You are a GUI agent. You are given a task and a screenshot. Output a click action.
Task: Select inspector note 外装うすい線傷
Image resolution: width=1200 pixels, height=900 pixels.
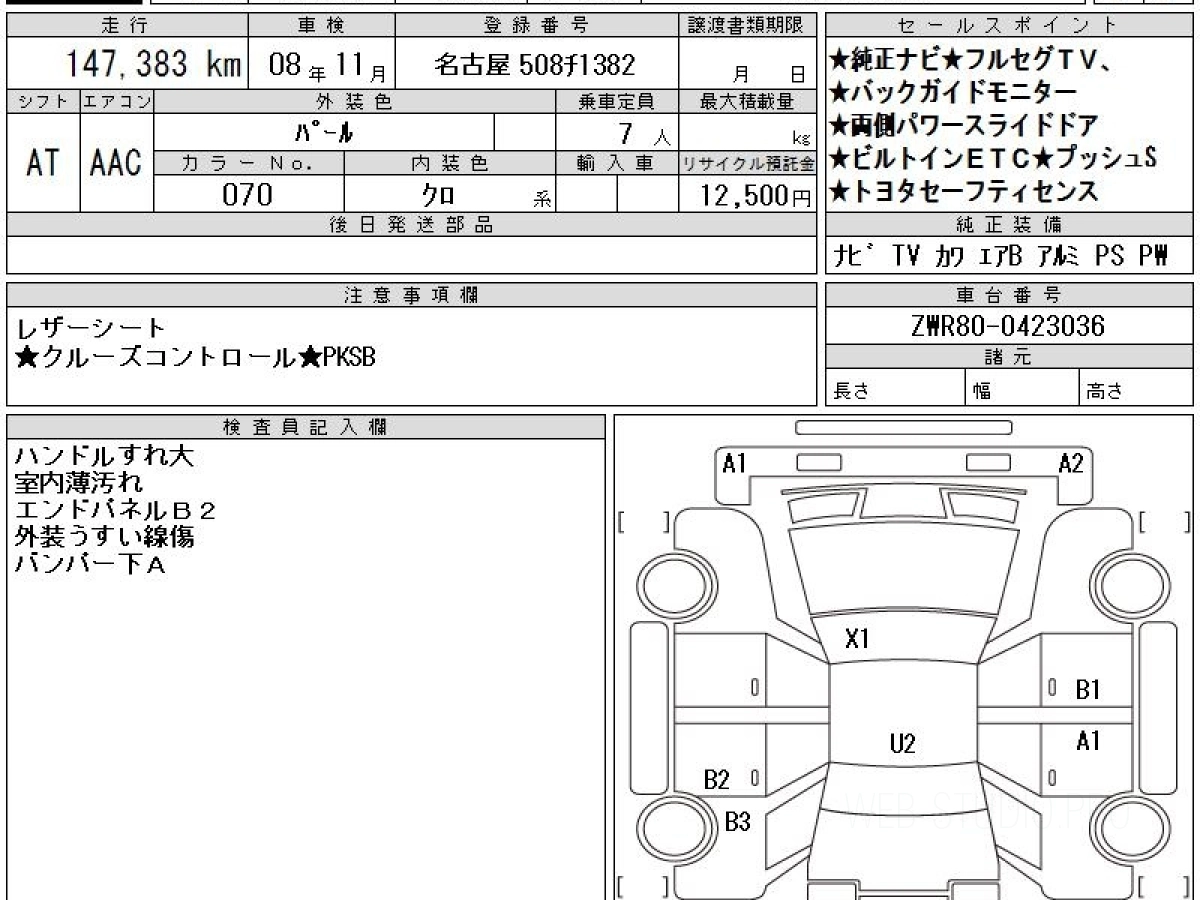click(x=104, y=537)
